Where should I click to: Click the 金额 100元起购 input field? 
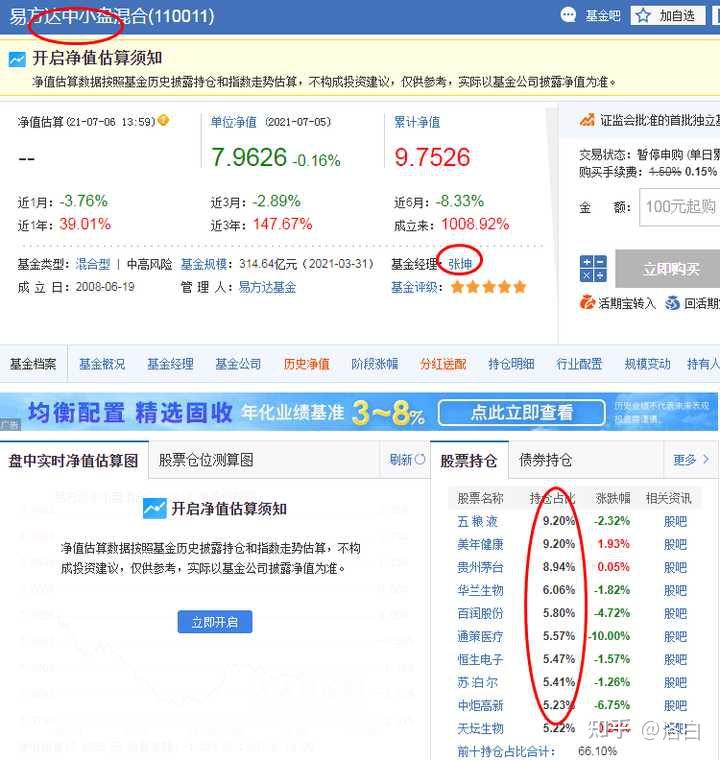680,207
